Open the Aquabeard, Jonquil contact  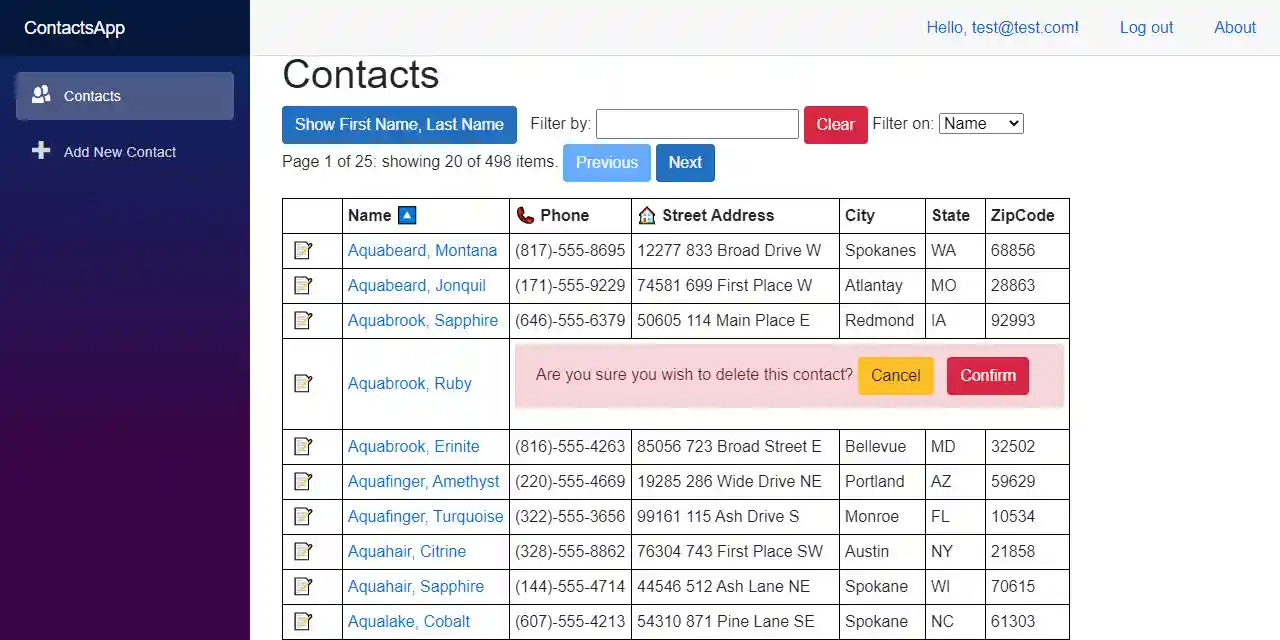click(x=416, y=285)
